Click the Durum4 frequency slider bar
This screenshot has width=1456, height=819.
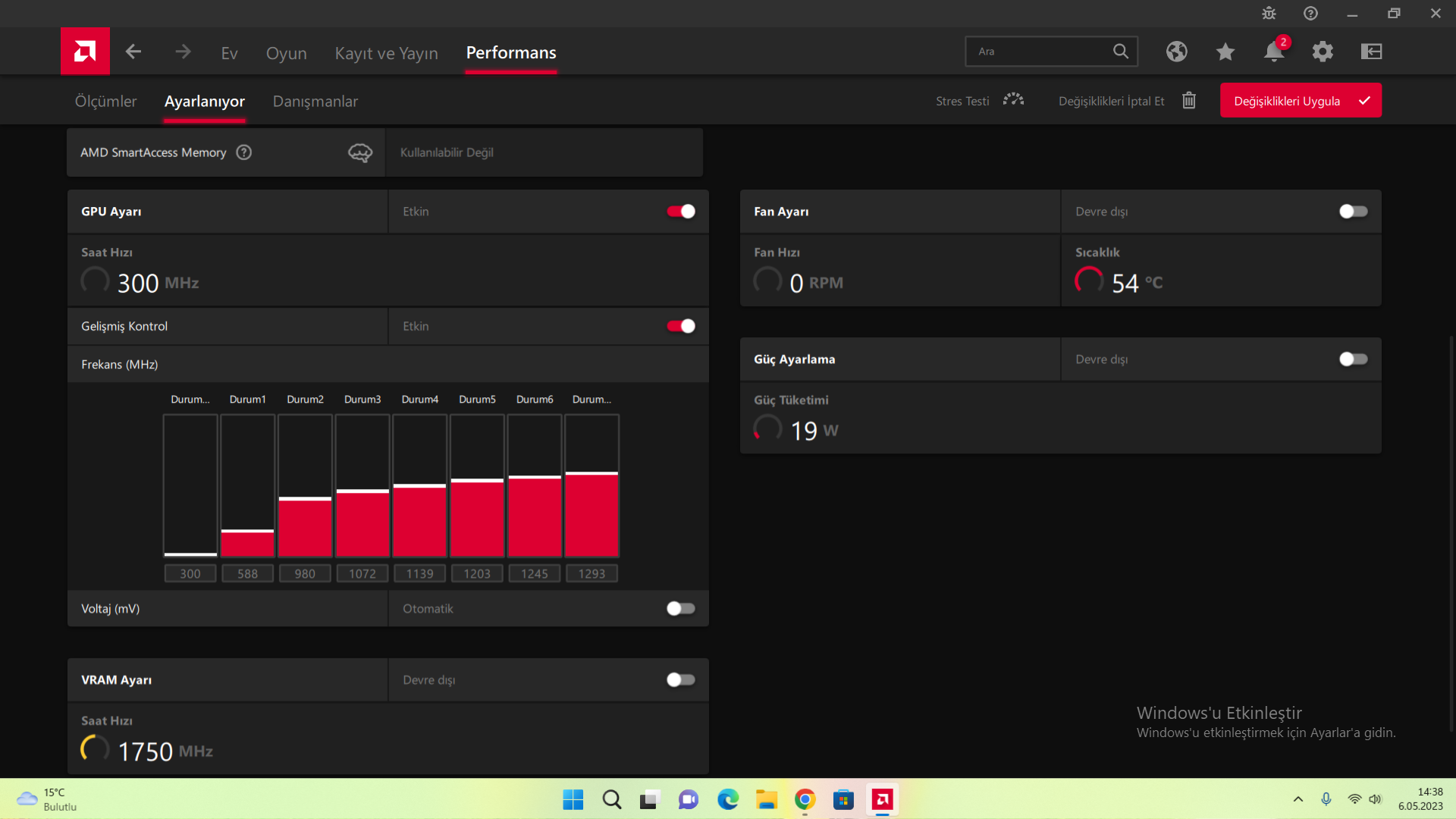(420, 485)
